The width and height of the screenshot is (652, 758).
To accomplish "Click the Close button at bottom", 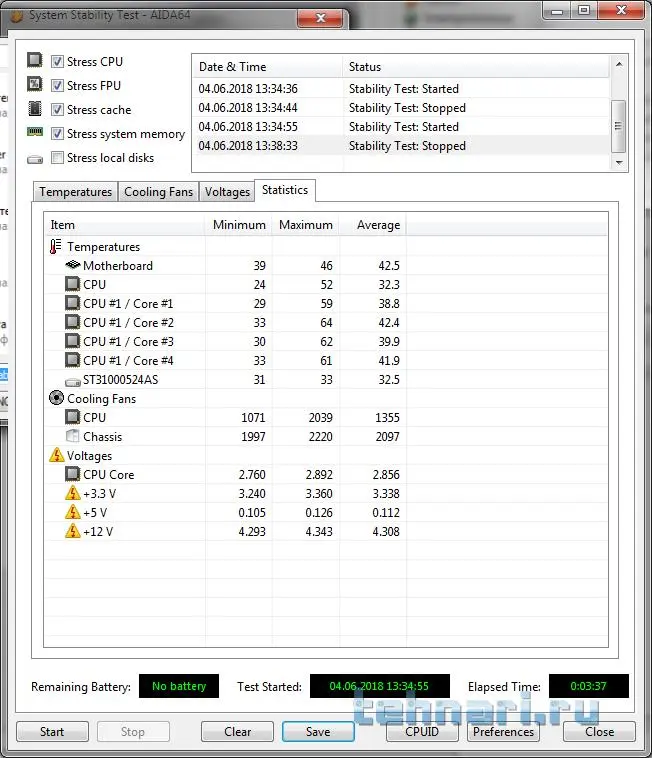I will click(599, 731).
